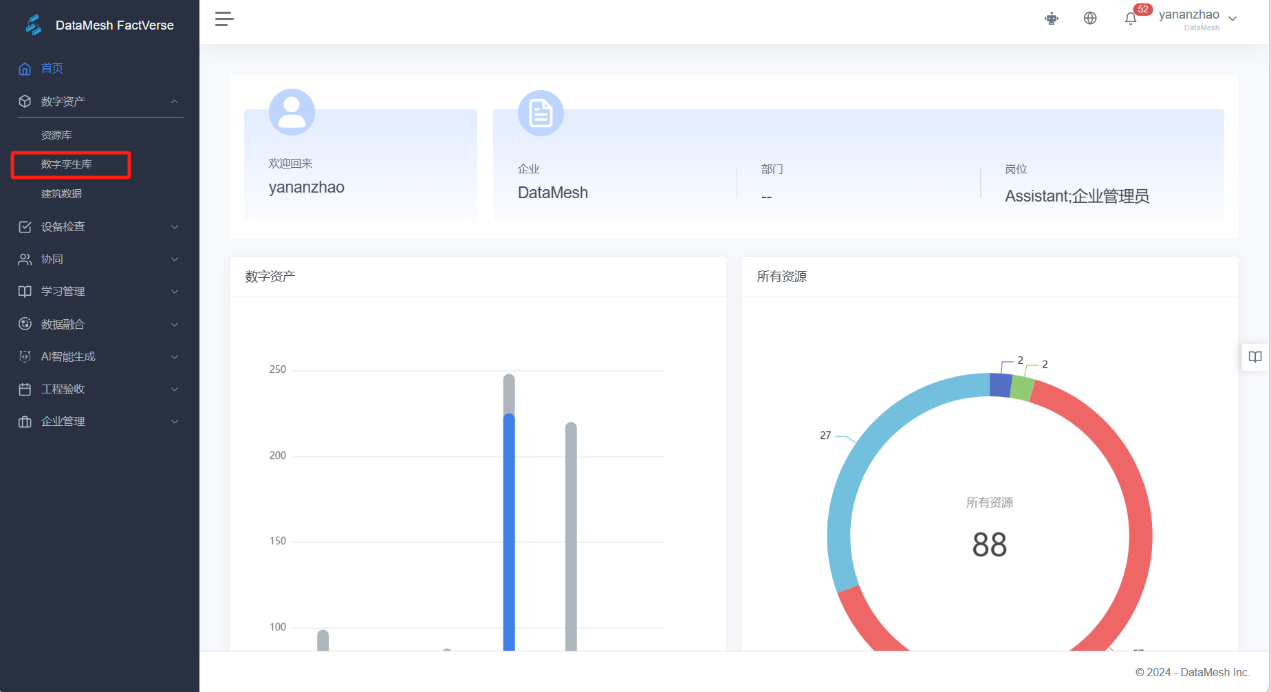The width and height of the screenshot is (1271, 692).
Task: Open the robot assistant icon
Action: tap(1052, 18)
